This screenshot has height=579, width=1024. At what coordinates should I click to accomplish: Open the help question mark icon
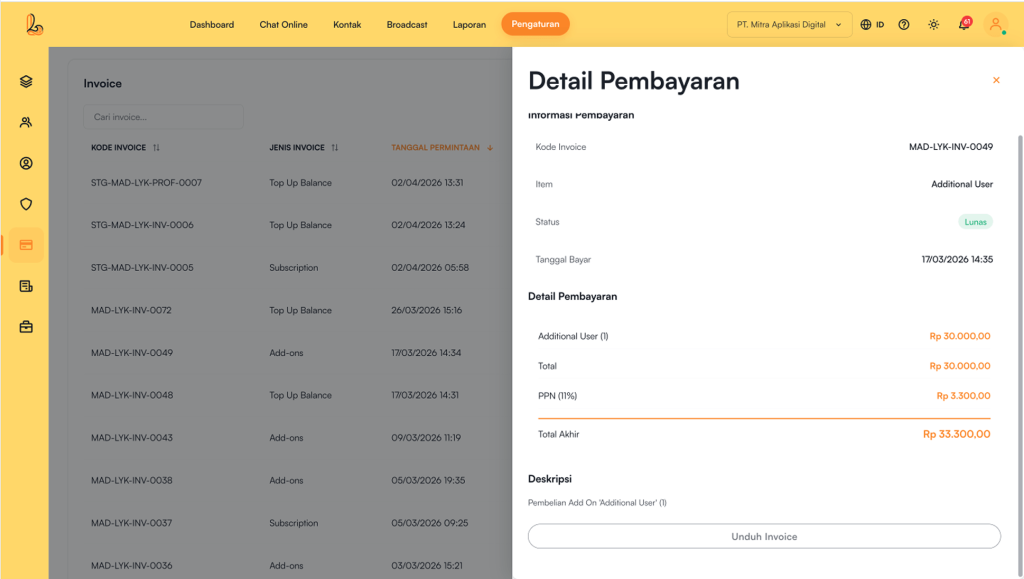point(904,25)
